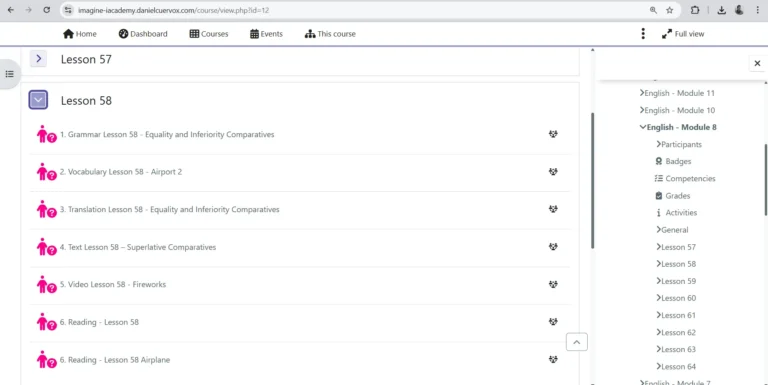Open Text Lesson 58 – Superlative Comparatives
Screen dimensions: 768x385
point(138,247)
